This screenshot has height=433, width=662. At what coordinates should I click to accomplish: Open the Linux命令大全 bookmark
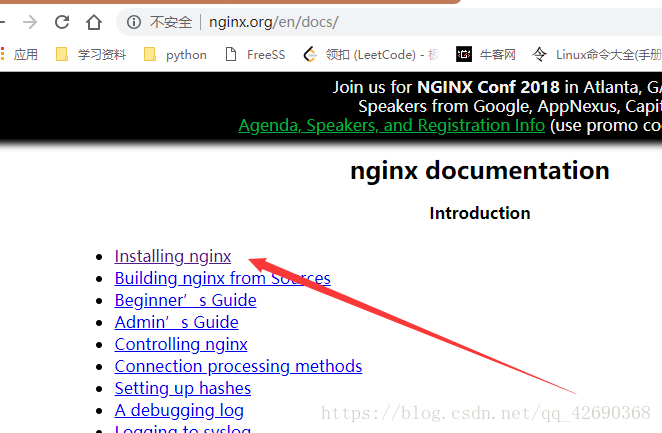pos(597,54)
